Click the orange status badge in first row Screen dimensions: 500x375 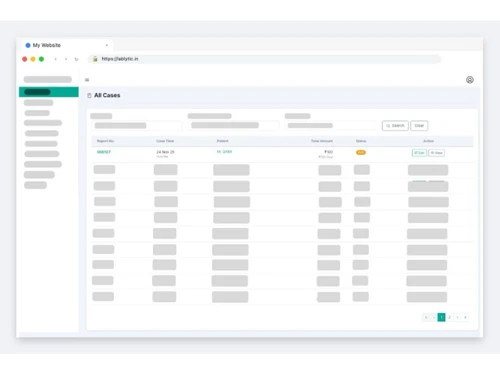click(x=361, y=152)
